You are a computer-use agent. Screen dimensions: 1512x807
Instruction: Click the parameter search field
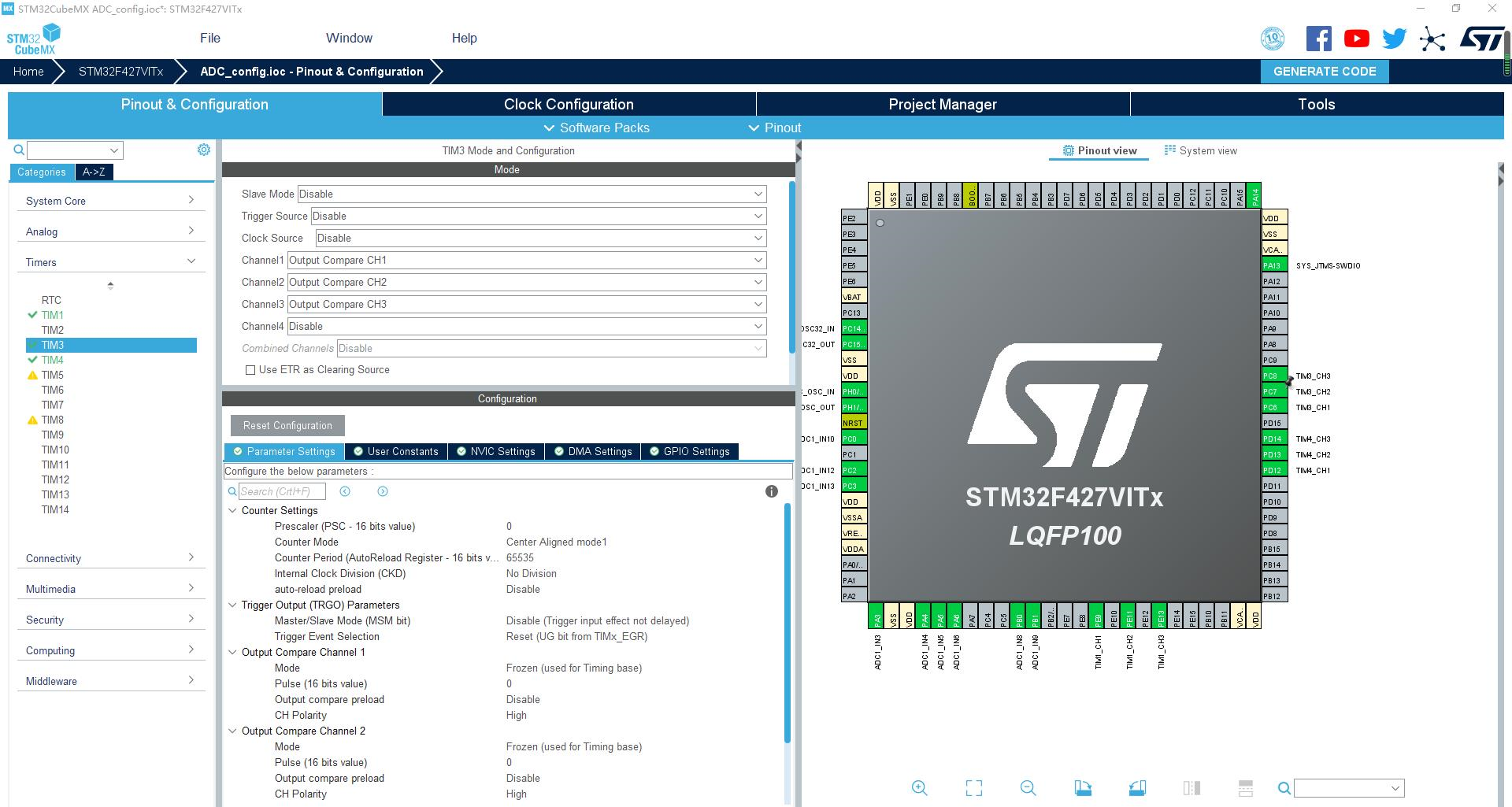point(282,491)
